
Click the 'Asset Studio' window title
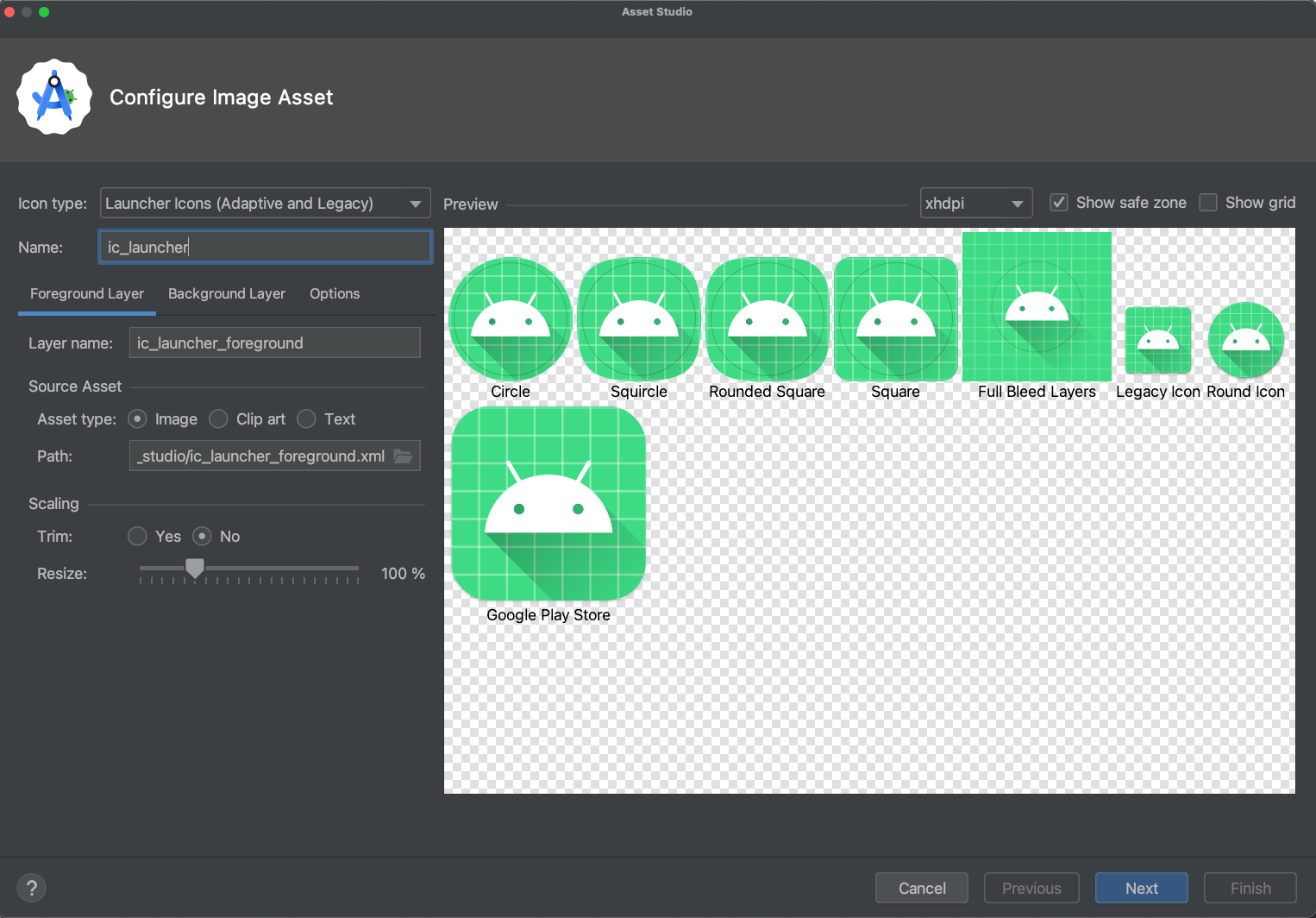tap(657, 12)
